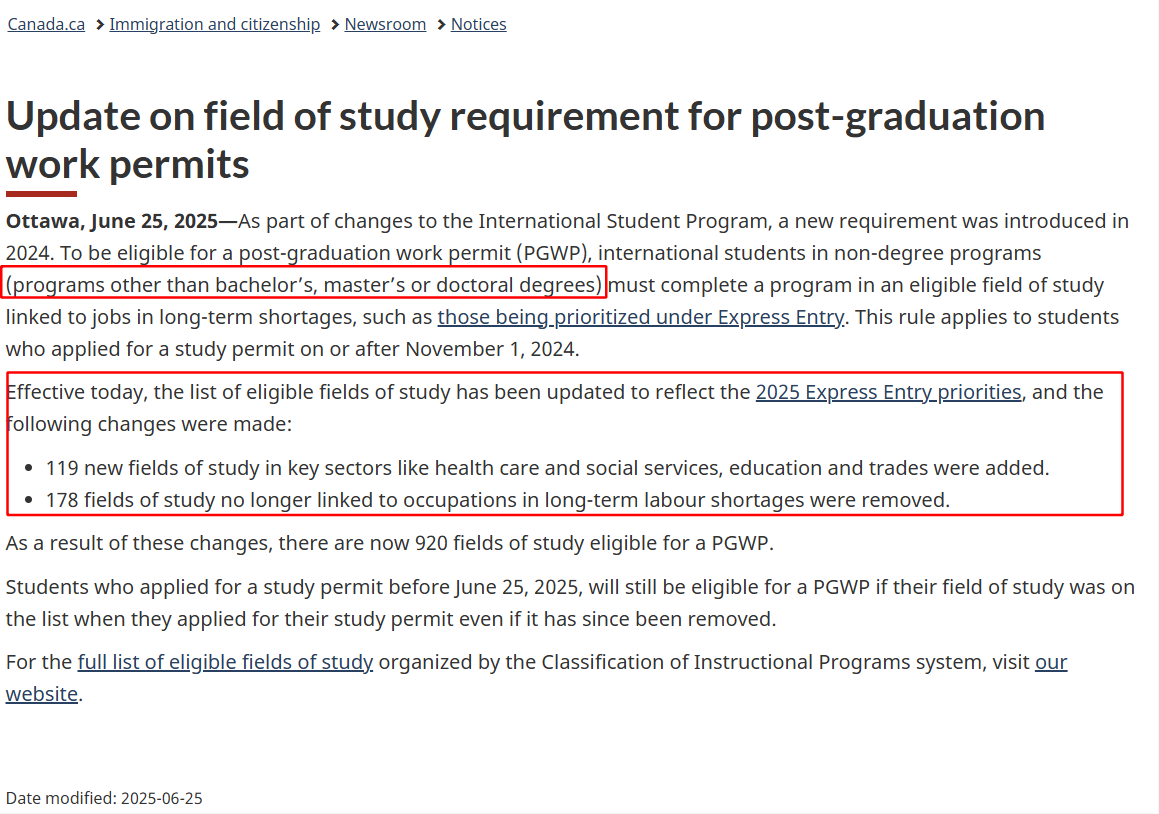Open the 'full list of eligible fields of study' link
The image size is (1159, 814).
click(225, 662)
